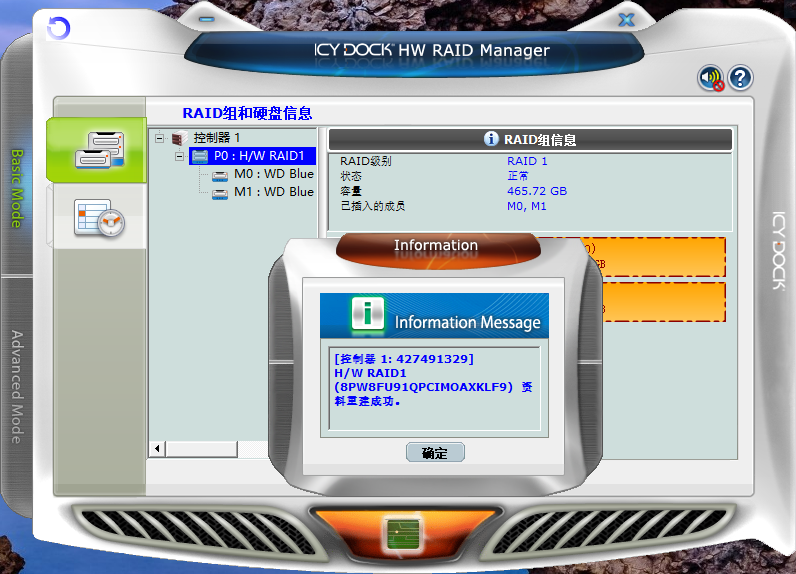This screenshot has height=574, width=796.
Task: Click the lower orange disk block
Action: tap(662, 302)
